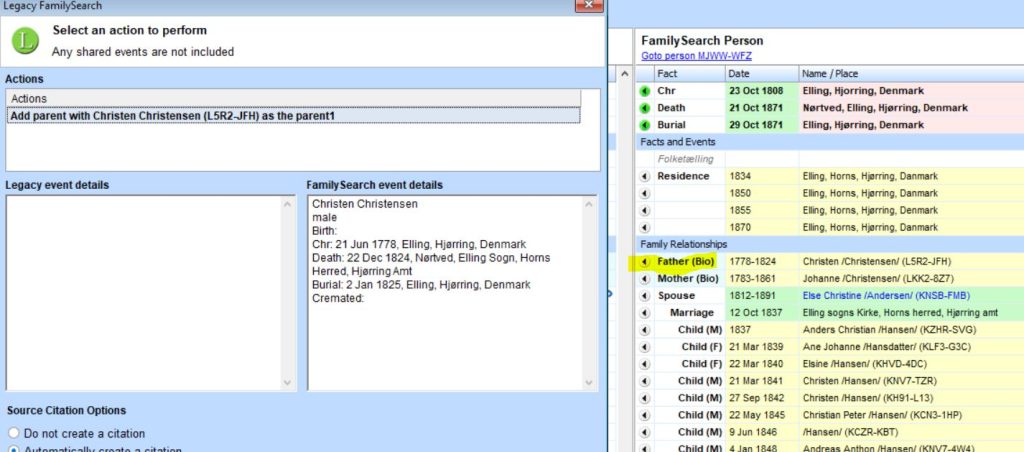Select father Christen /Christensen/ (L5R2-JFH)
The width and height of the screenshot is (1024, 452).
click(877, 262)
